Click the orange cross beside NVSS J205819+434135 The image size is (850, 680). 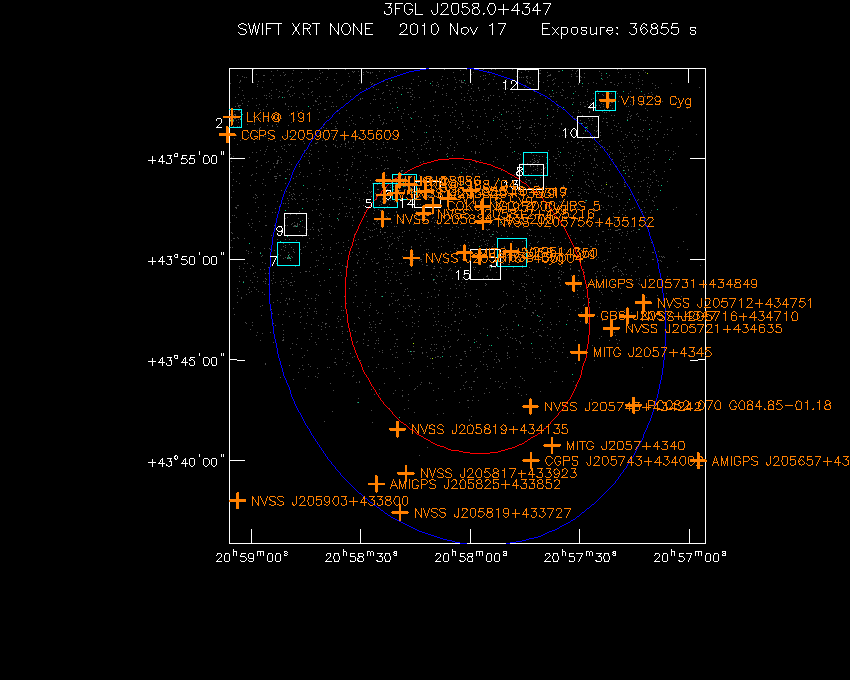point(397,429)
